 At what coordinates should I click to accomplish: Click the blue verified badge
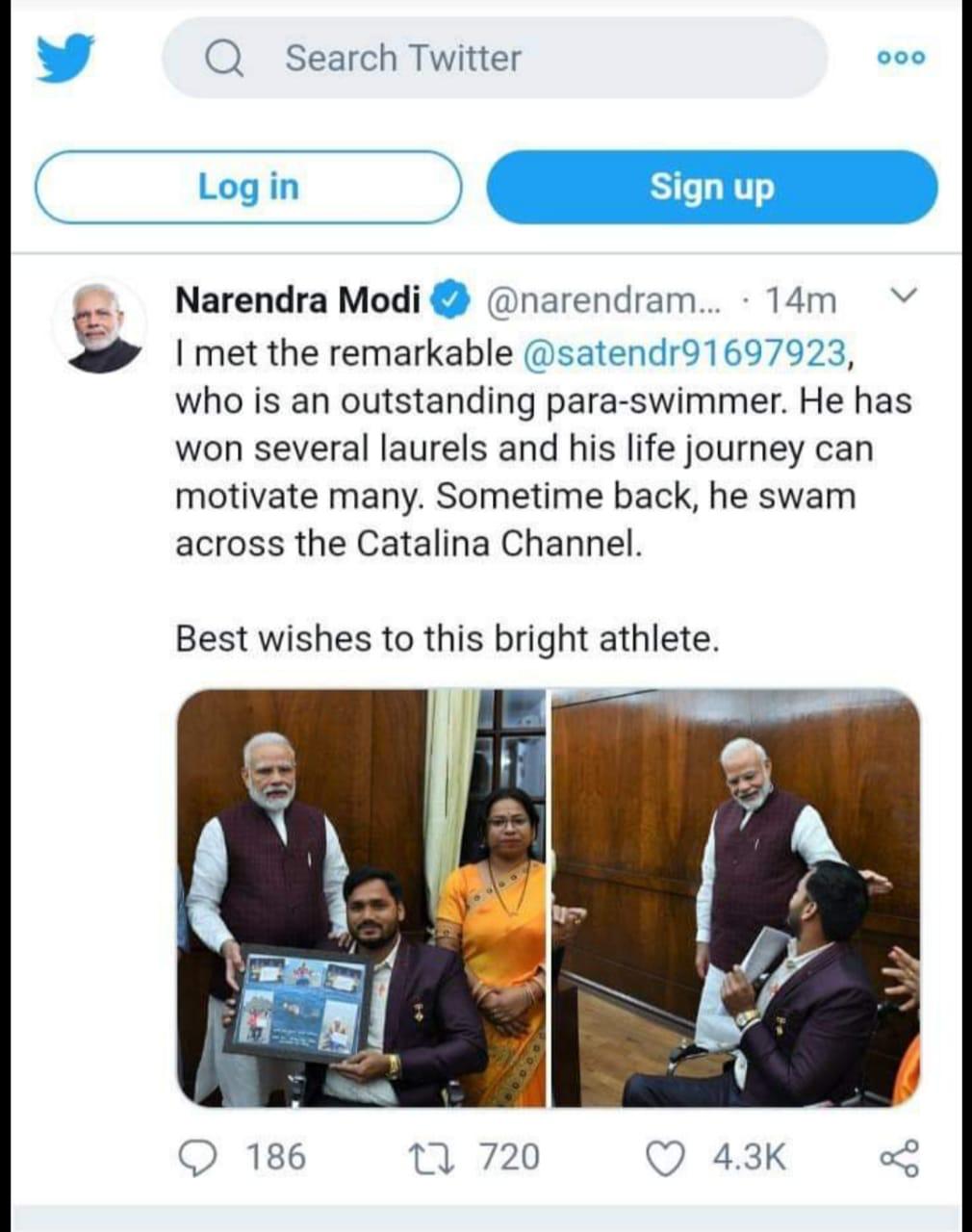[x=449, y=301]
